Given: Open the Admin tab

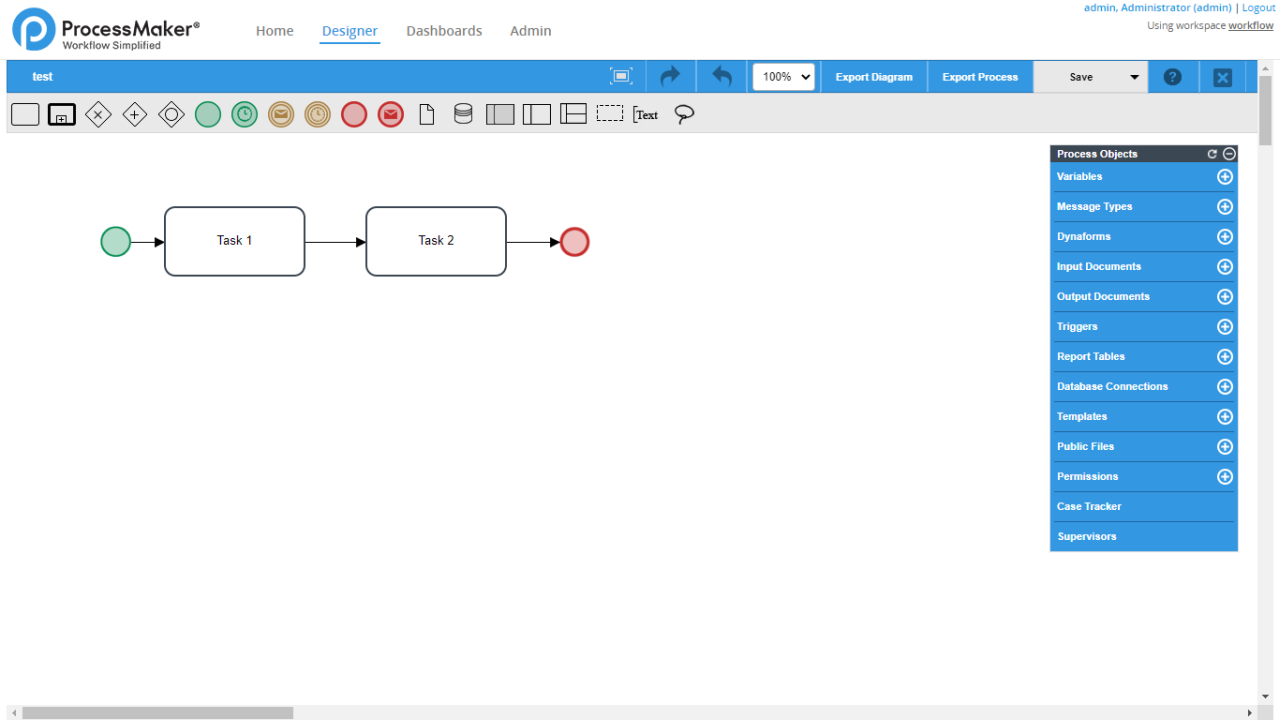Looking at the screenshot, I should tap(531, 31).
